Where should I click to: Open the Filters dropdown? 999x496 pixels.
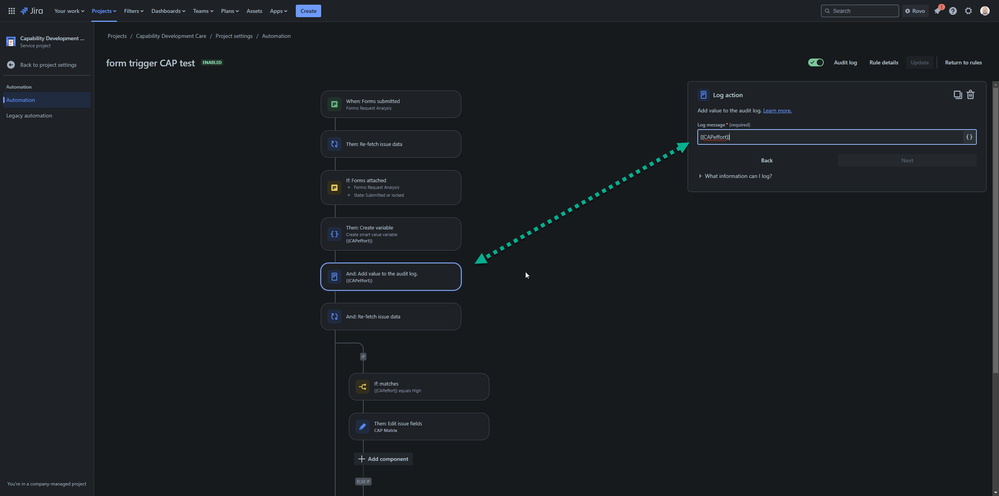(x=134, y=11)
